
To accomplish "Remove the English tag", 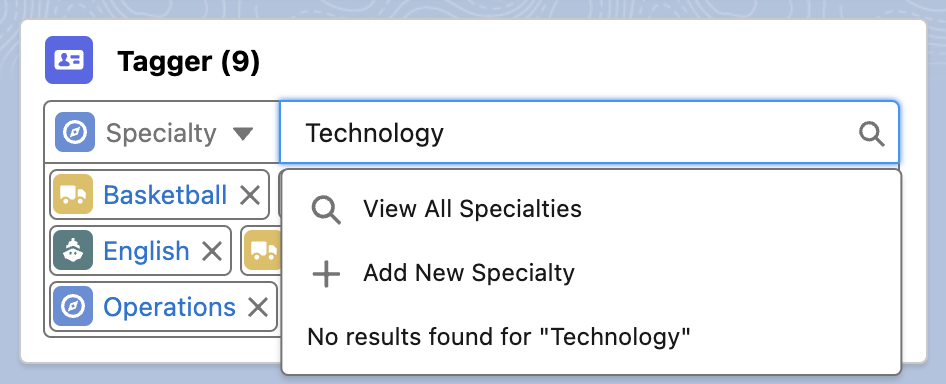I will tap(212, 251).
